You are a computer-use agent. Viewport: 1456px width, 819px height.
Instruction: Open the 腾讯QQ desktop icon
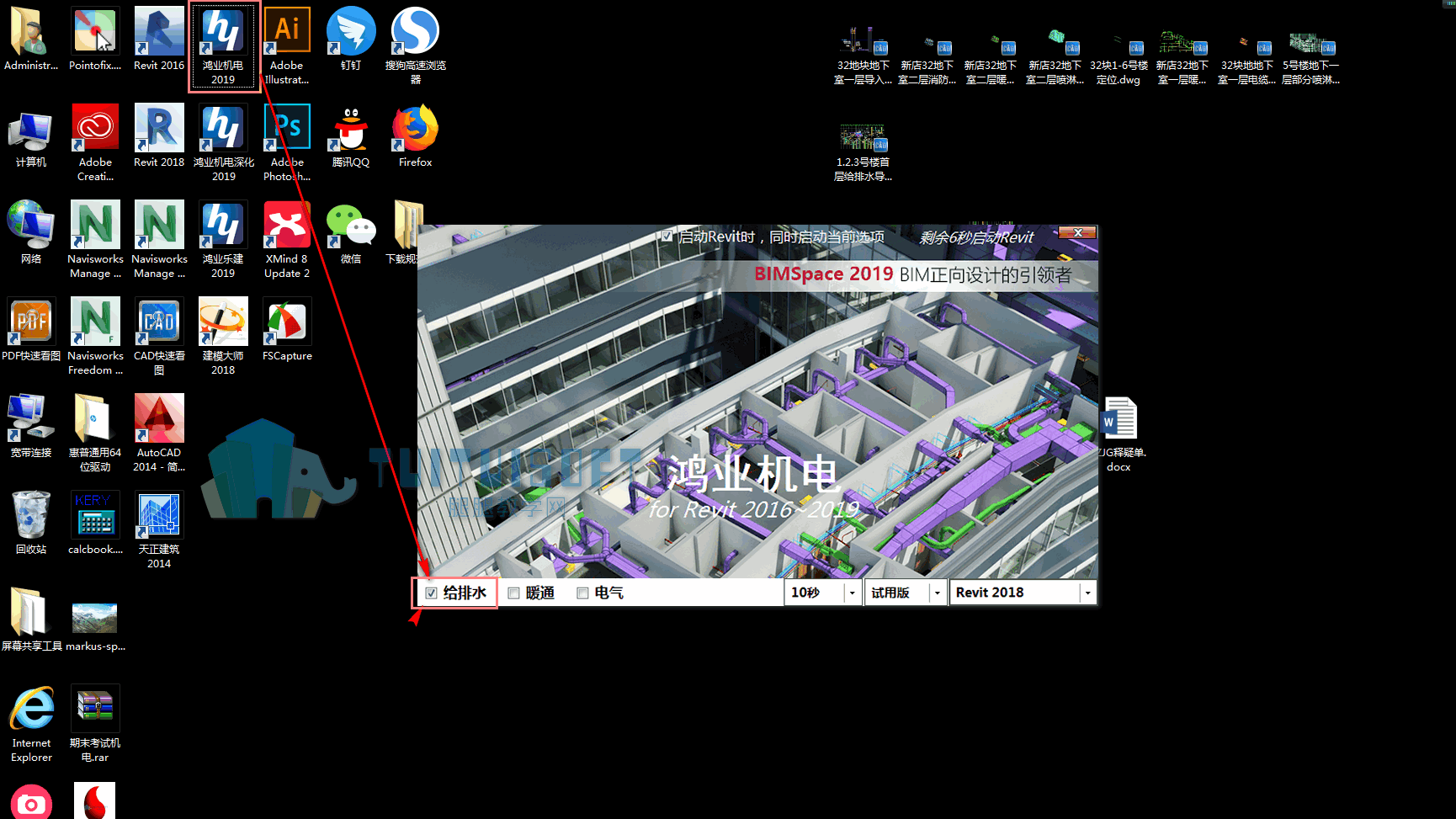(351, 135)
